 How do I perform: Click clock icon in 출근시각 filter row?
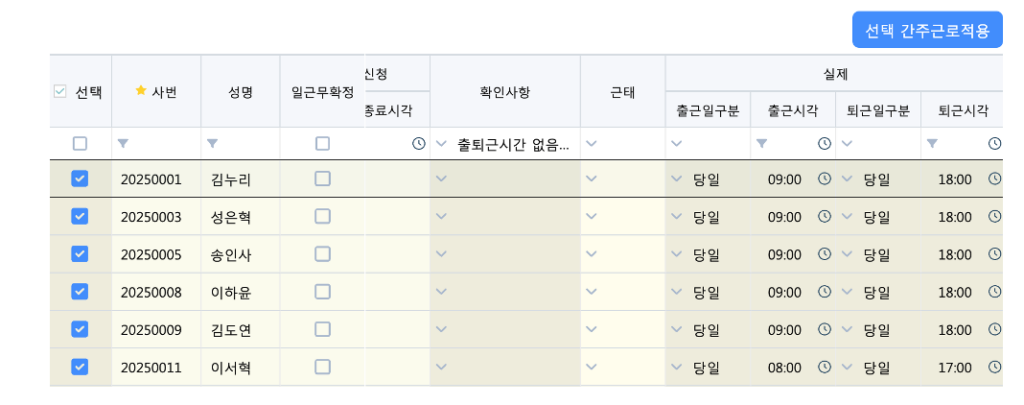(824, 144)
